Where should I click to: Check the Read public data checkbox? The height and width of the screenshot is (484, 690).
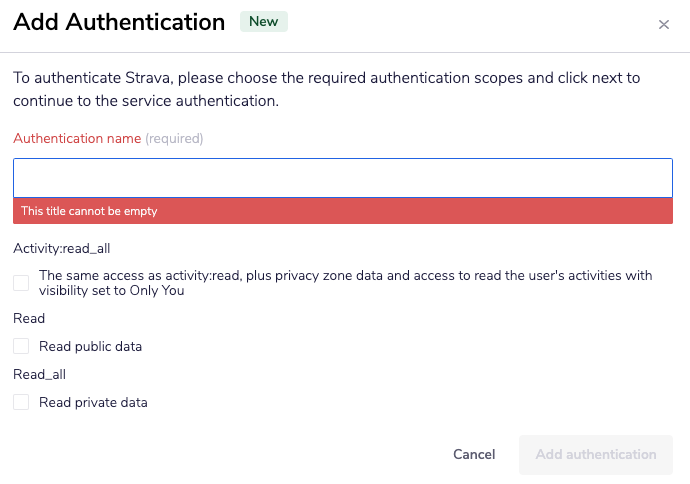21,346
